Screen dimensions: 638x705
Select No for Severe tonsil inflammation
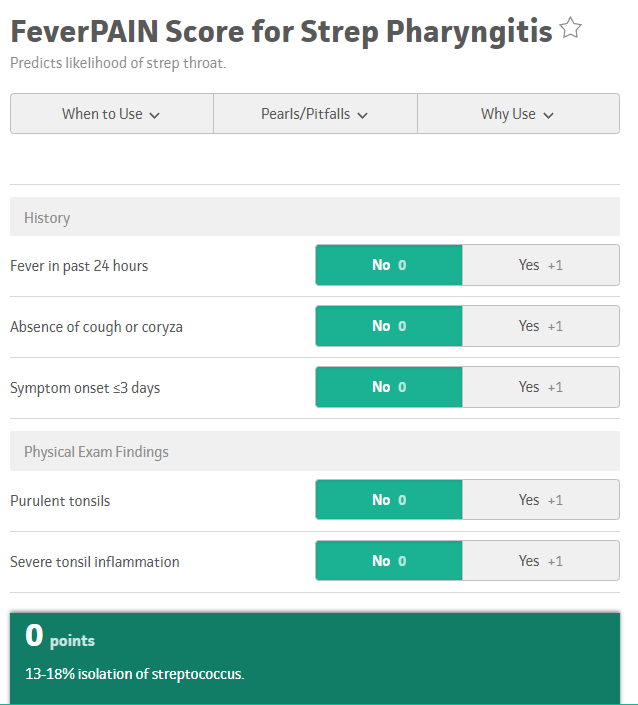[389, 561]
